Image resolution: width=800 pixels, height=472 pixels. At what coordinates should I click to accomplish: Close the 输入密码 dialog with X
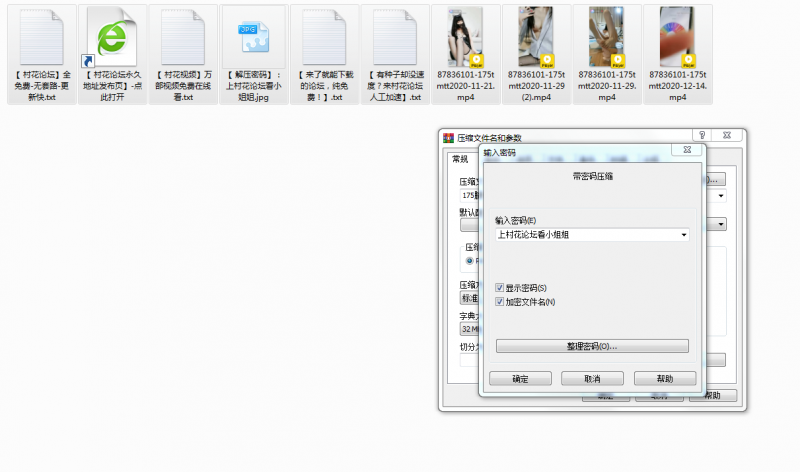click(x=687, y=150)
